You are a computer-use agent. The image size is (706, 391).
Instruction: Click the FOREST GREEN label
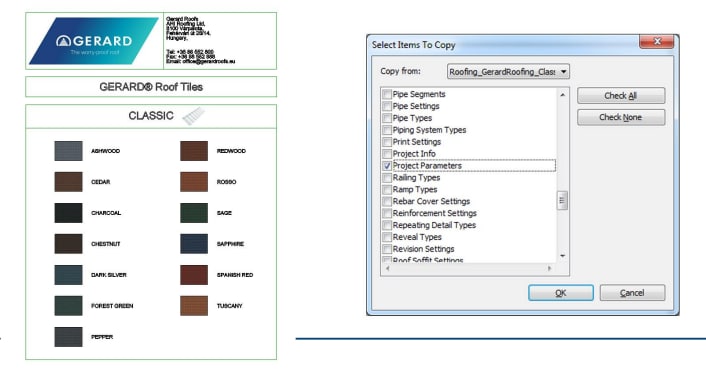112,306
